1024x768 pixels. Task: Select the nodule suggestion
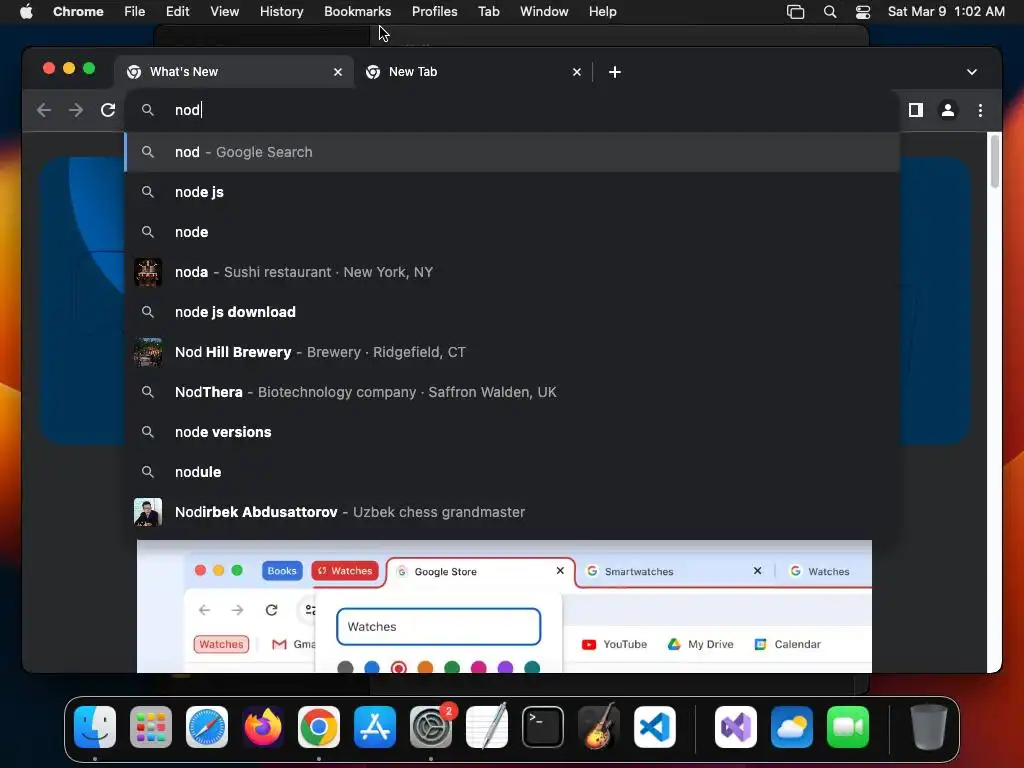point(513,472)
